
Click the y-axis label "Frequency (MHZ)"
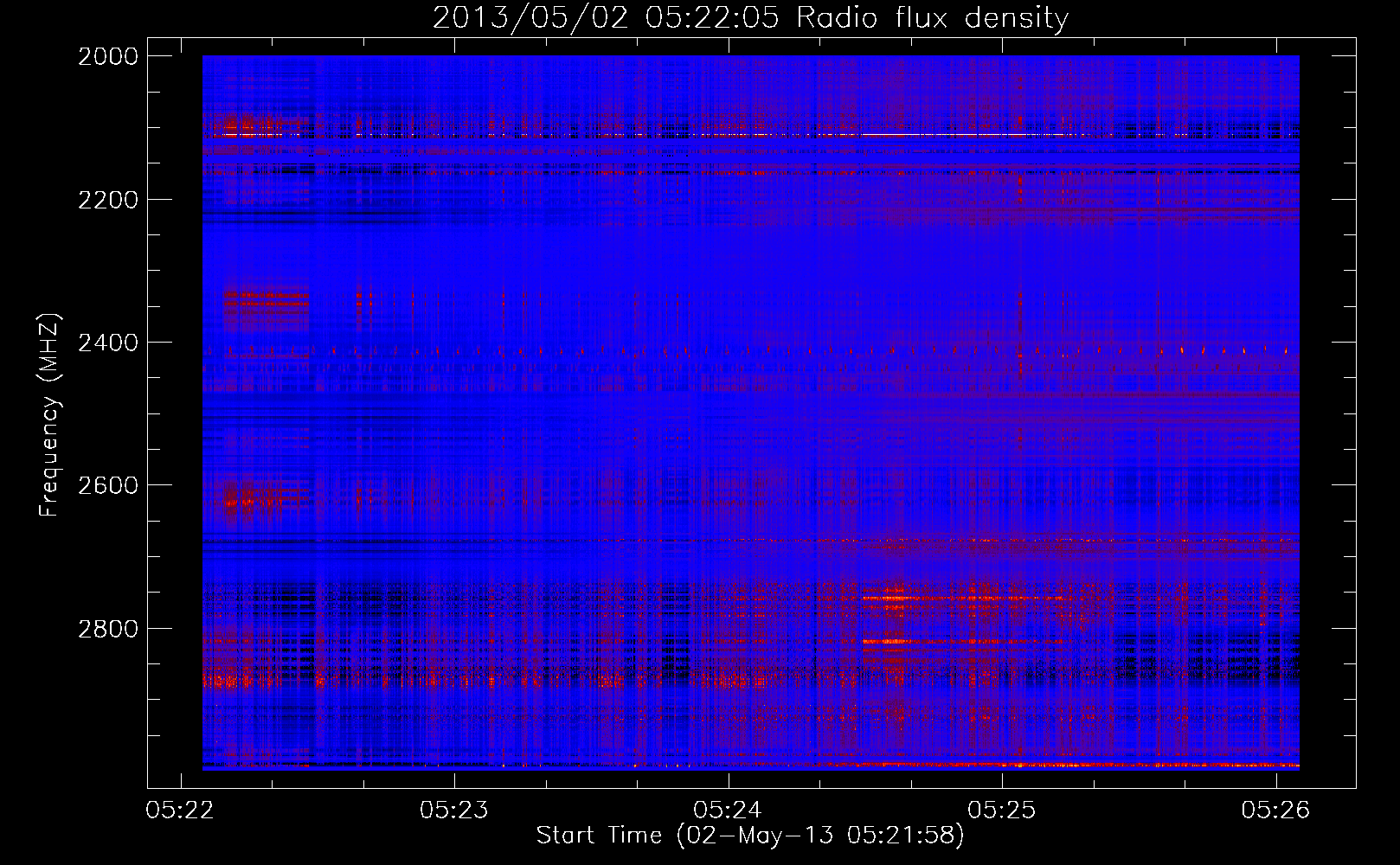click(x=49, y=415)
